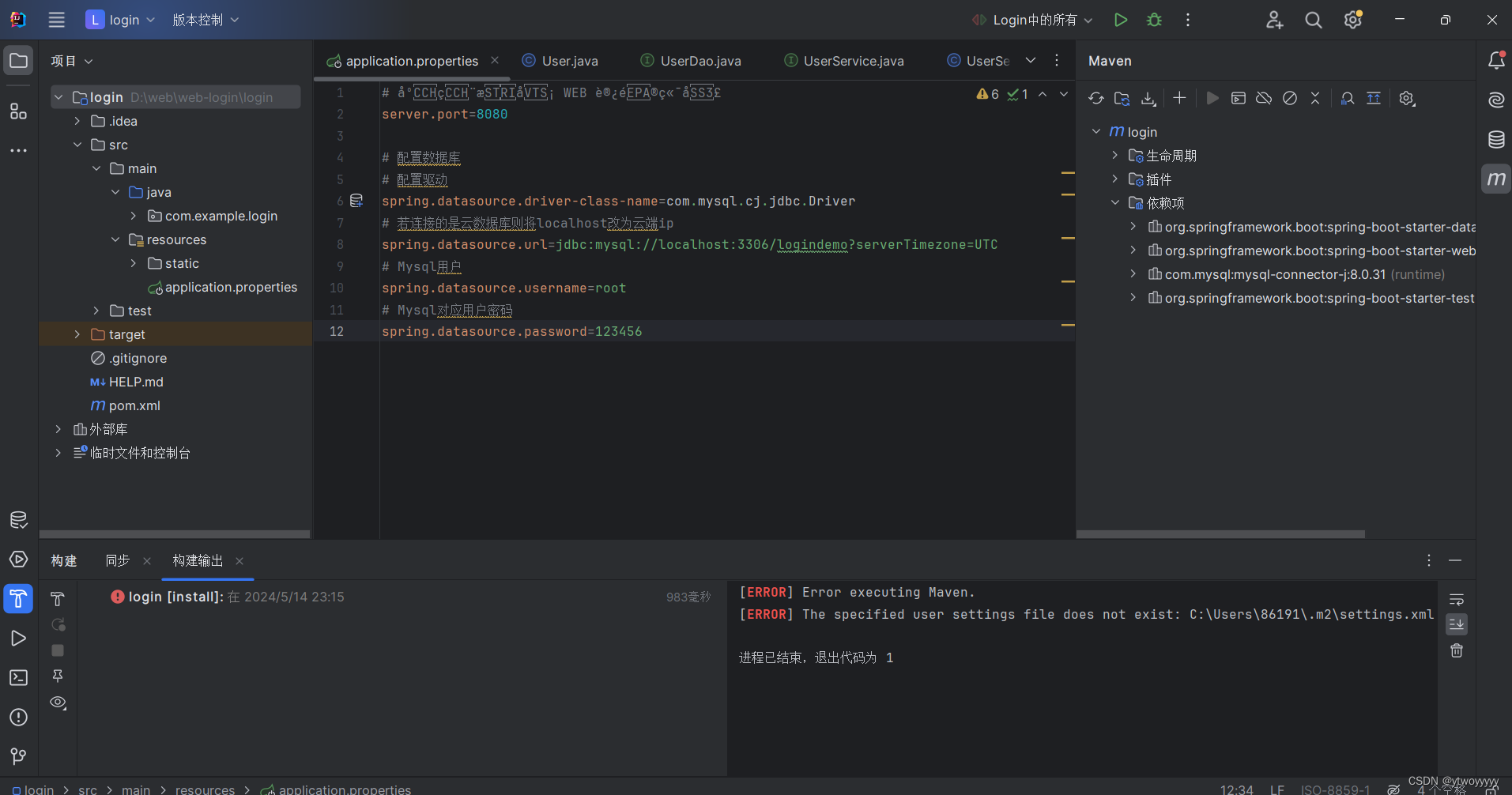Rerun the failed login install build

[57, 624]
